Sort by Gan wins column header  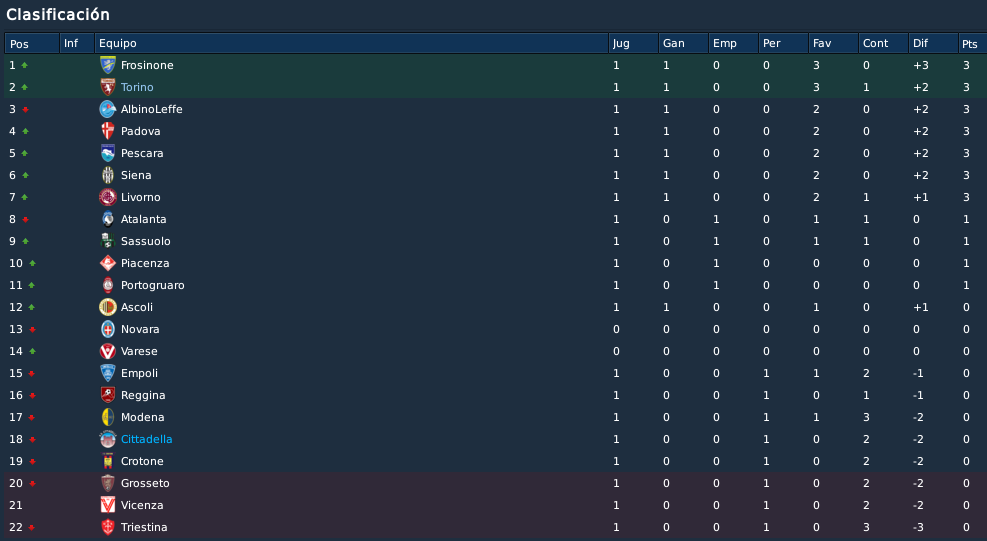(x=683, y=43)
